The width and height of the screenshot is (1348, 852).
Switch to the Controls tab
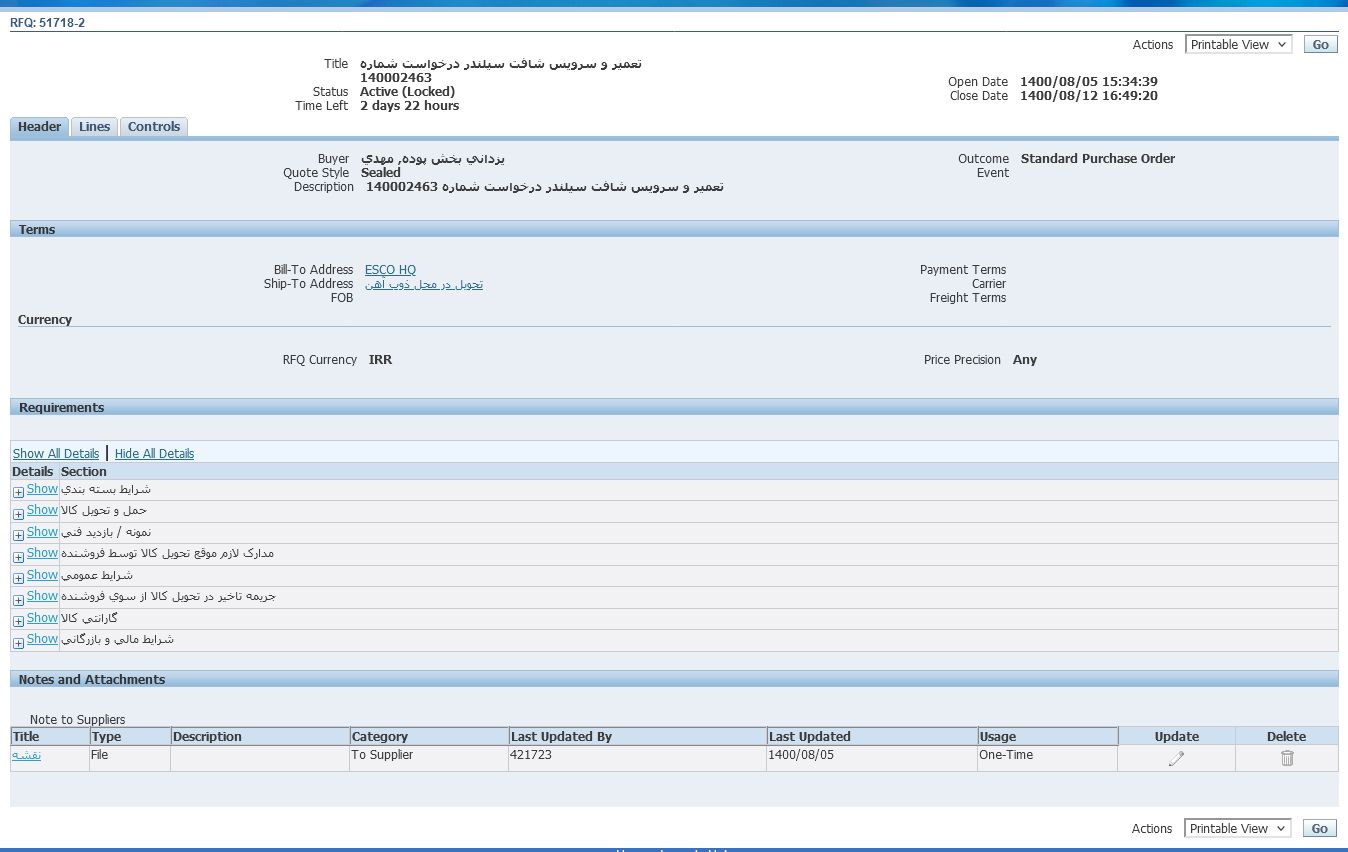click(x=154, y=127)
